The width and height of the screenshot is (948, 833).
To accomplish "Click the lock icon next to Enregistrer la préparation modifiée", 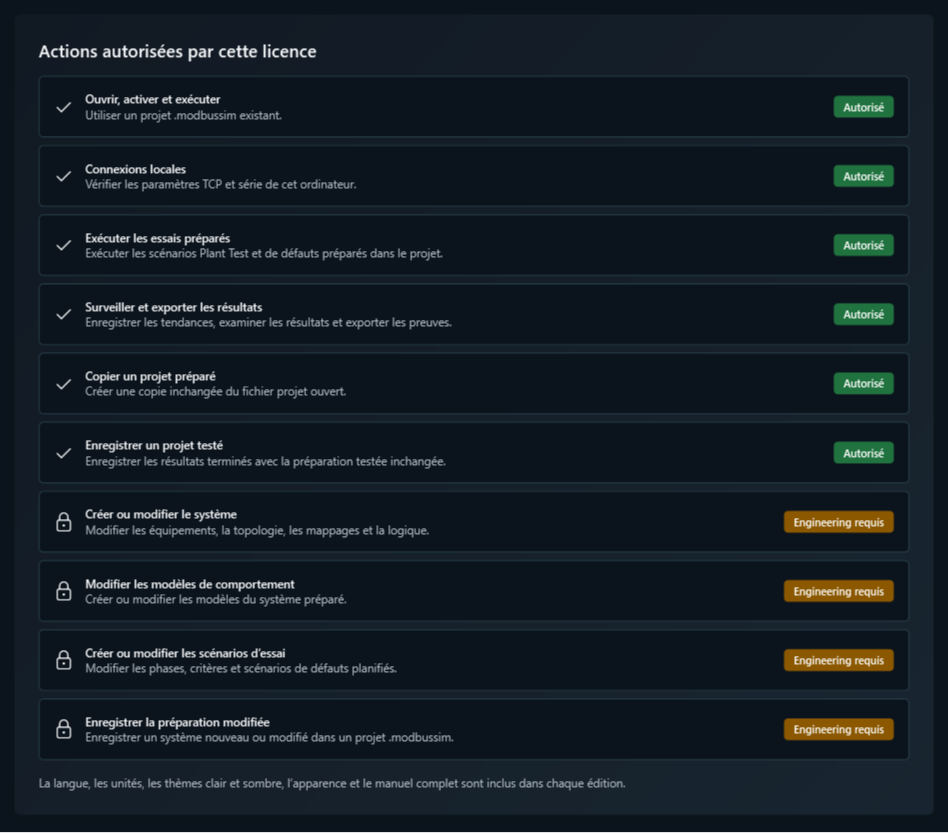I will 63,729.
